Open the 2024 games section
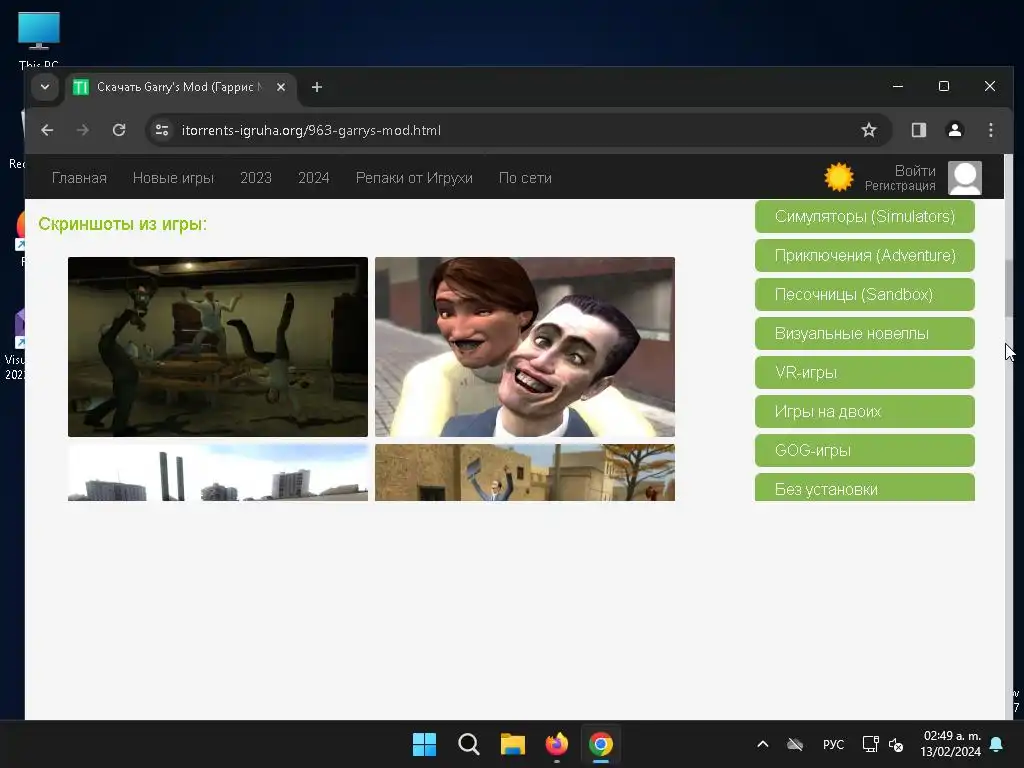The height and width of the screenshot is (768, 1024). tap(313, 178)
